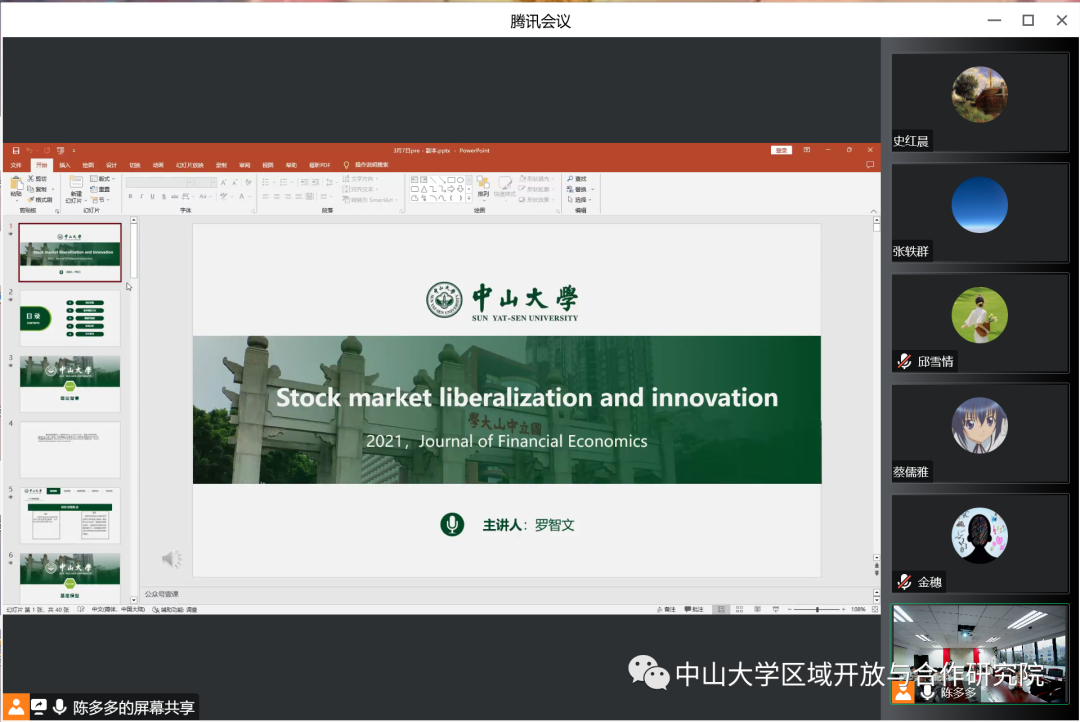The image size is (1080, 722).
Task: Click the Clear All Formatting icon
Action: [249, 182]
